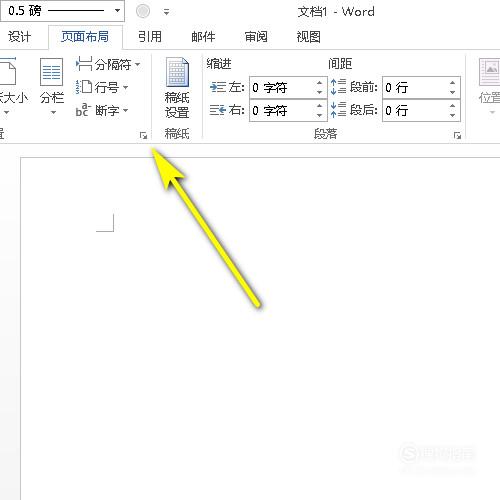Click the spacing before icon beside 段前
Image resolution: width=500 pixels, height=500 pixels.
click(x=338, y=87)
